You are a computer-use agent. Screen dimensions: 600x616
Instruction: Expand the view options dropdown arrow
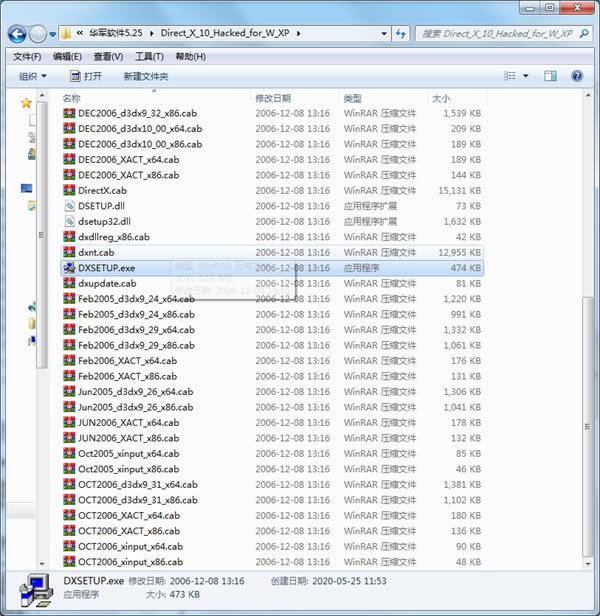coord(526,76)
